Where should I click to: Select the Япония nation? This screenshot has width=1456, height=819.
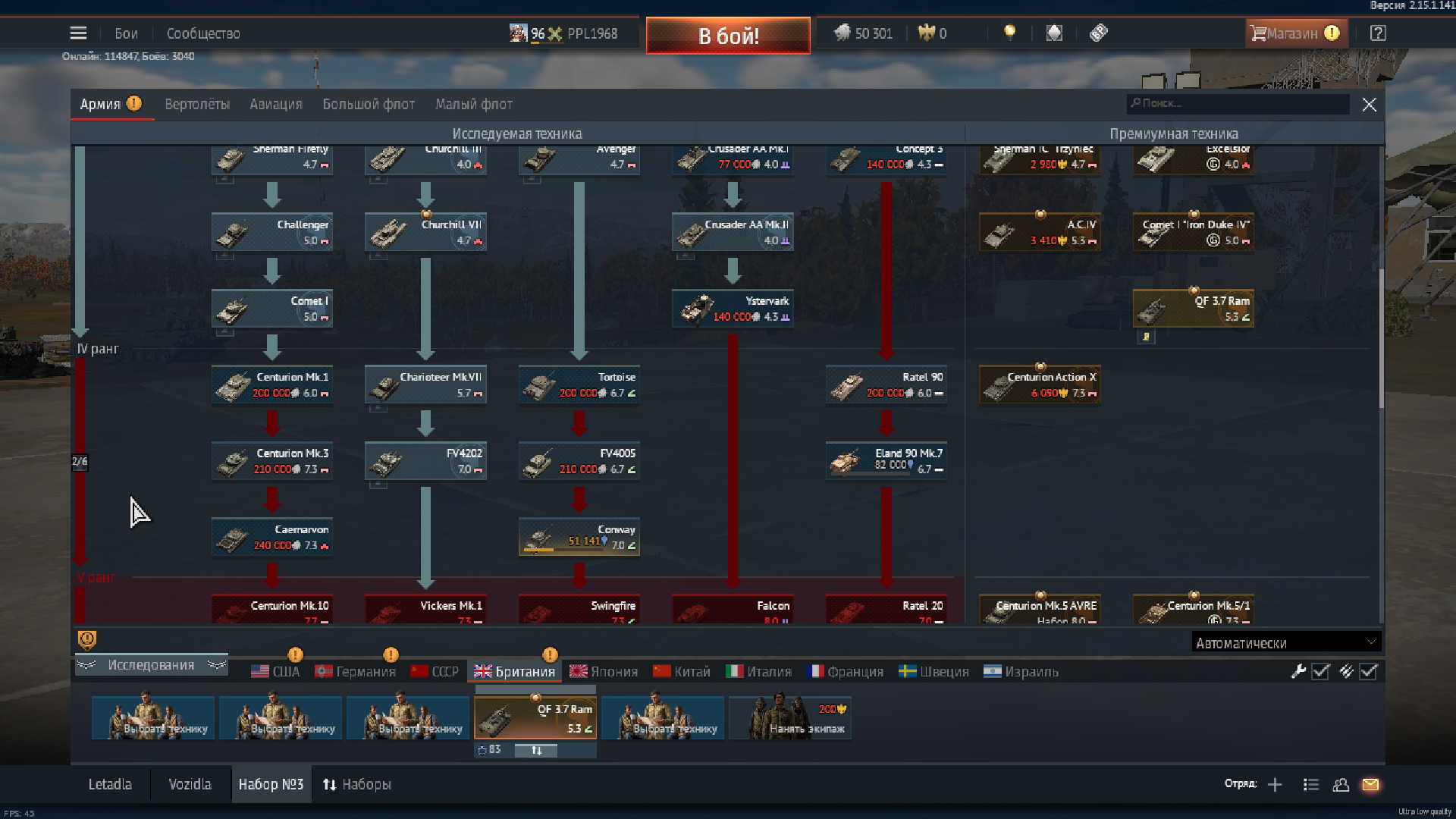point(604,671)
